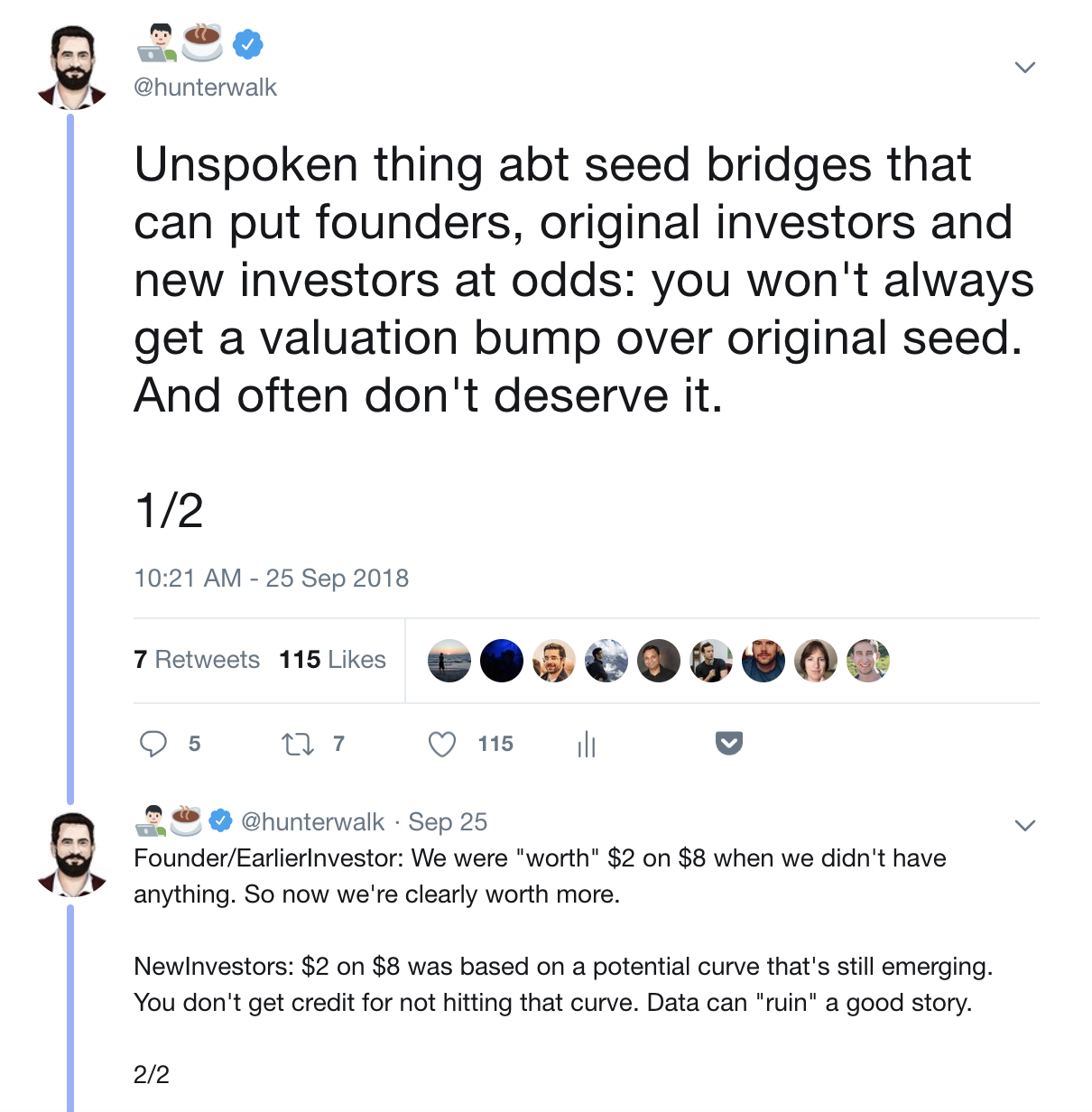Save tweet with Pocket icon

point(729,743)
